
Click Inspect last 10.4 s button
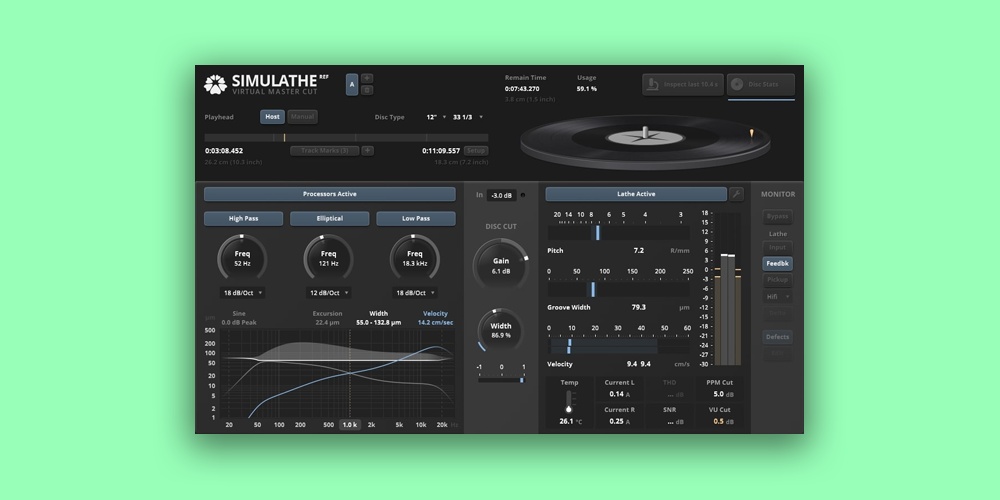tap(683, 85)
